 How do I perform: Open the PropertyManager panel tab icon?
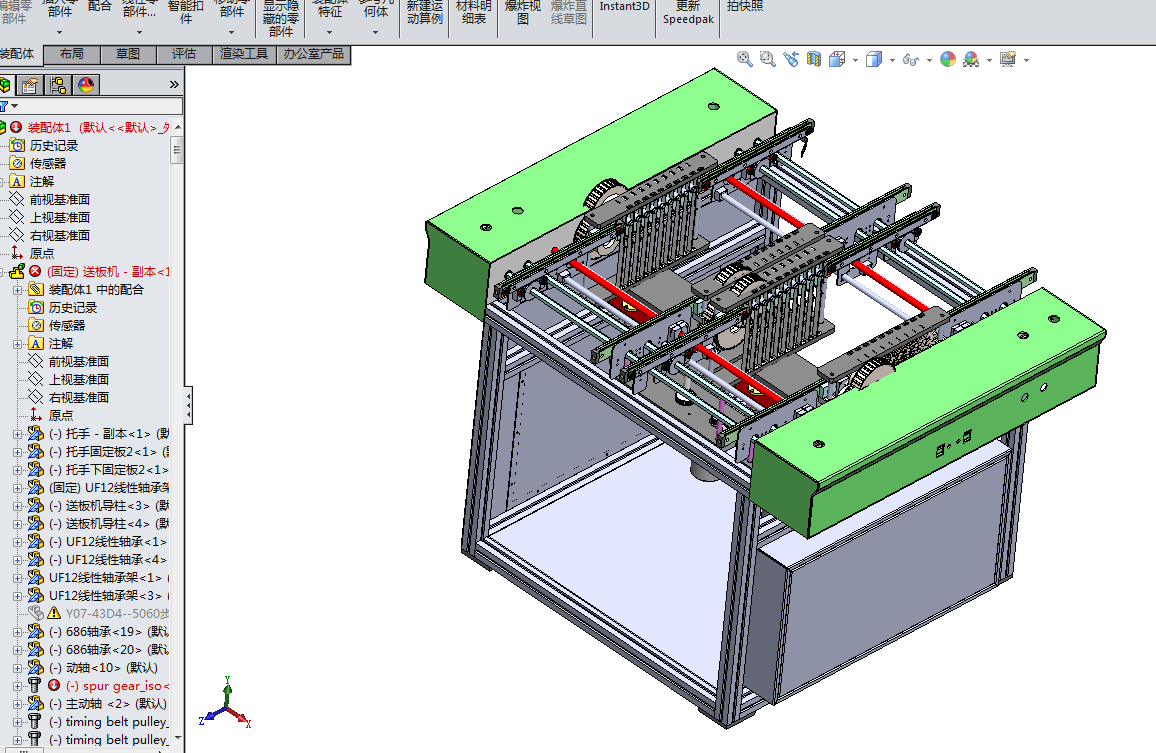pyautogui.click(x=31, y=85)
